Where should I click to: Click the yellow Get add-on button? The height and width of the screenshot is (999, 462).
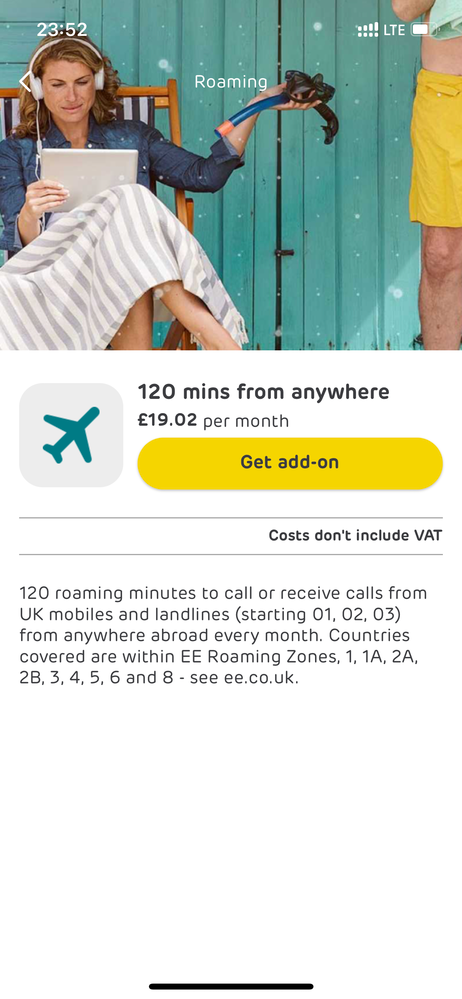coord(290,463)
